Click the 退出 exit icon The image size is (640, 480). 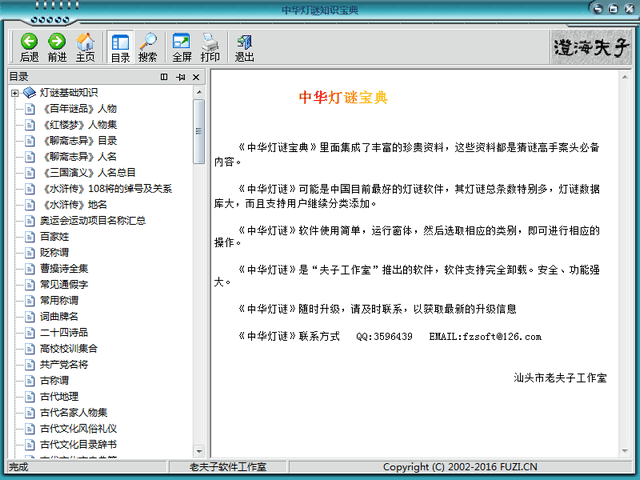(x=244, y=47)
